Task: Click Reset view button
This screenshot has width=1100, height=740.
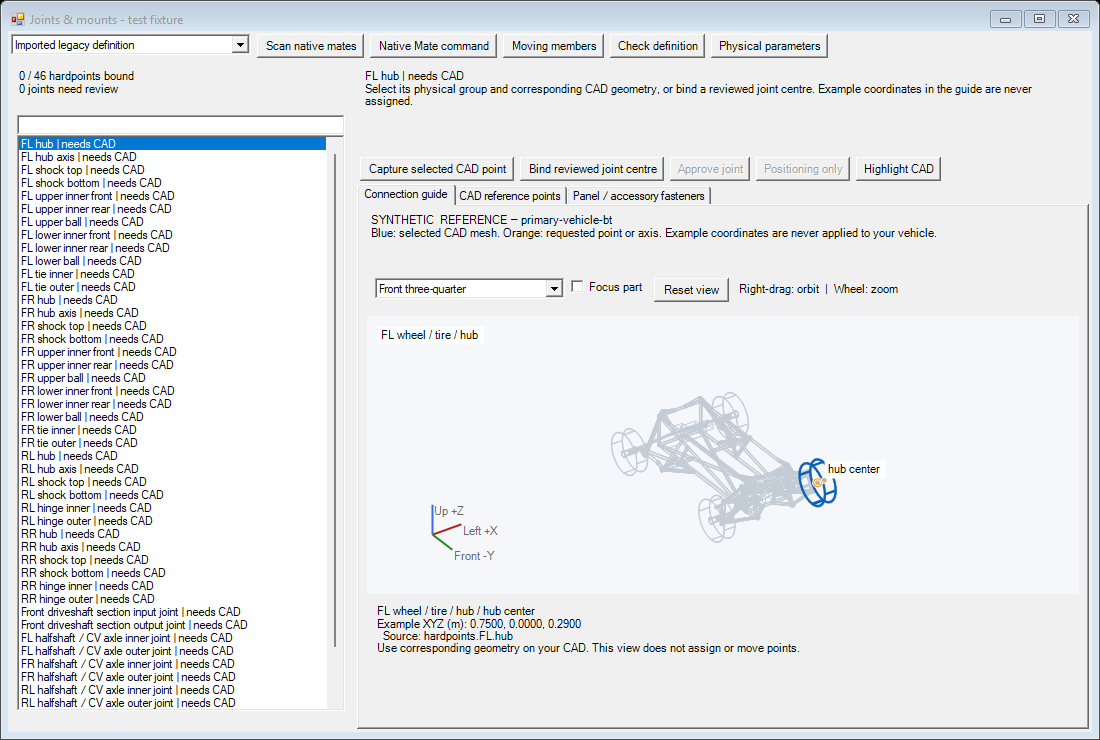Action: click(691, 290)
